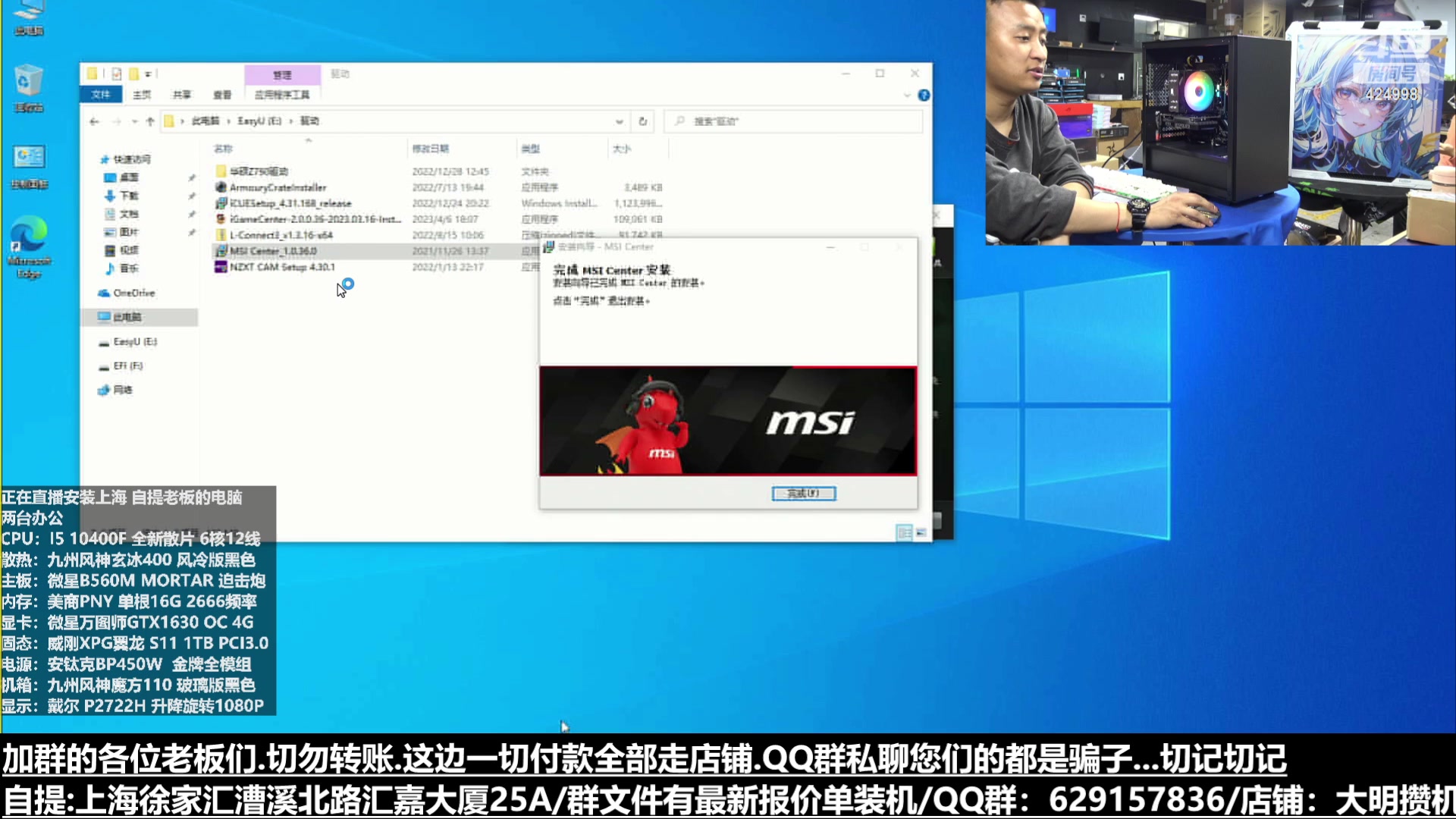Select the L-Connect3_v1.3.16-x64 zip icon

pos(221,235)
